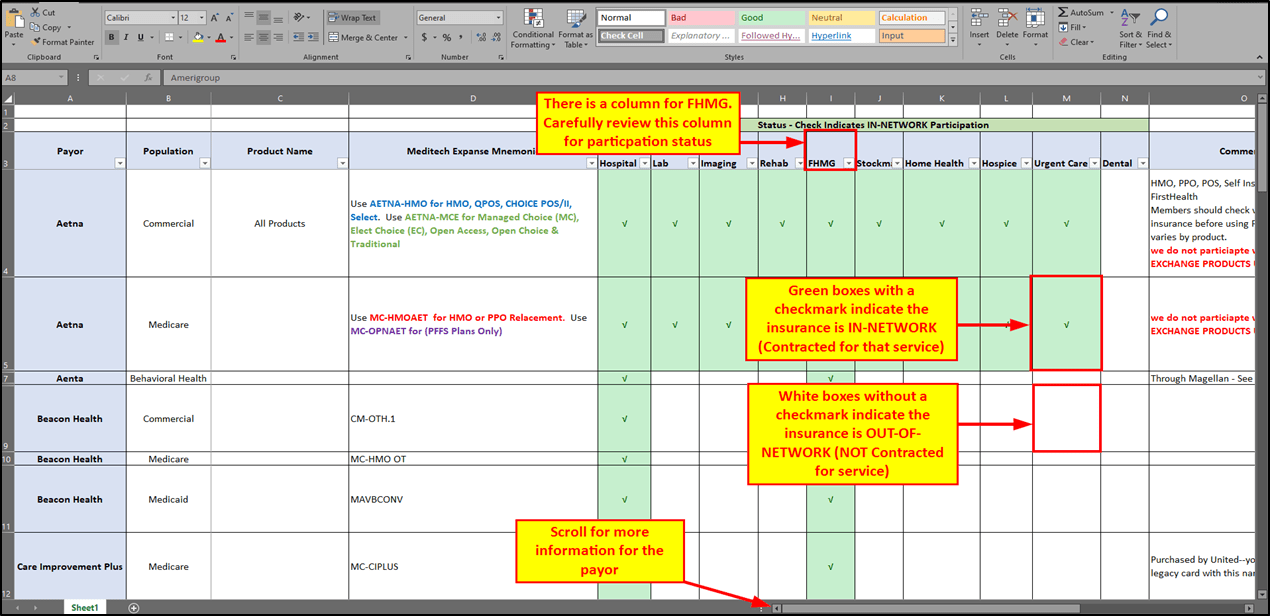Open Conditional Formatting menu

pos(533,28)
